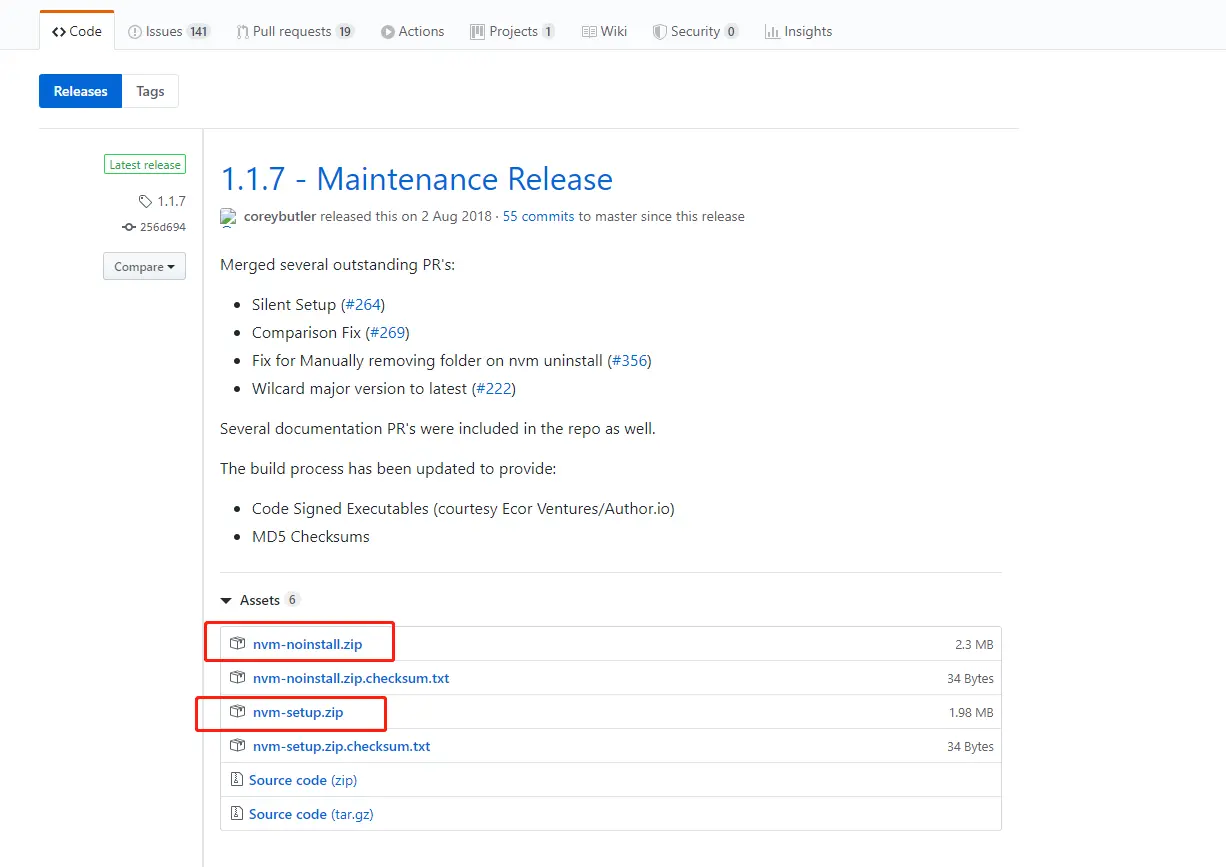Viewport: 1226px width, 867px height.
Task: Open the Security tab
Action: (695, 31)
